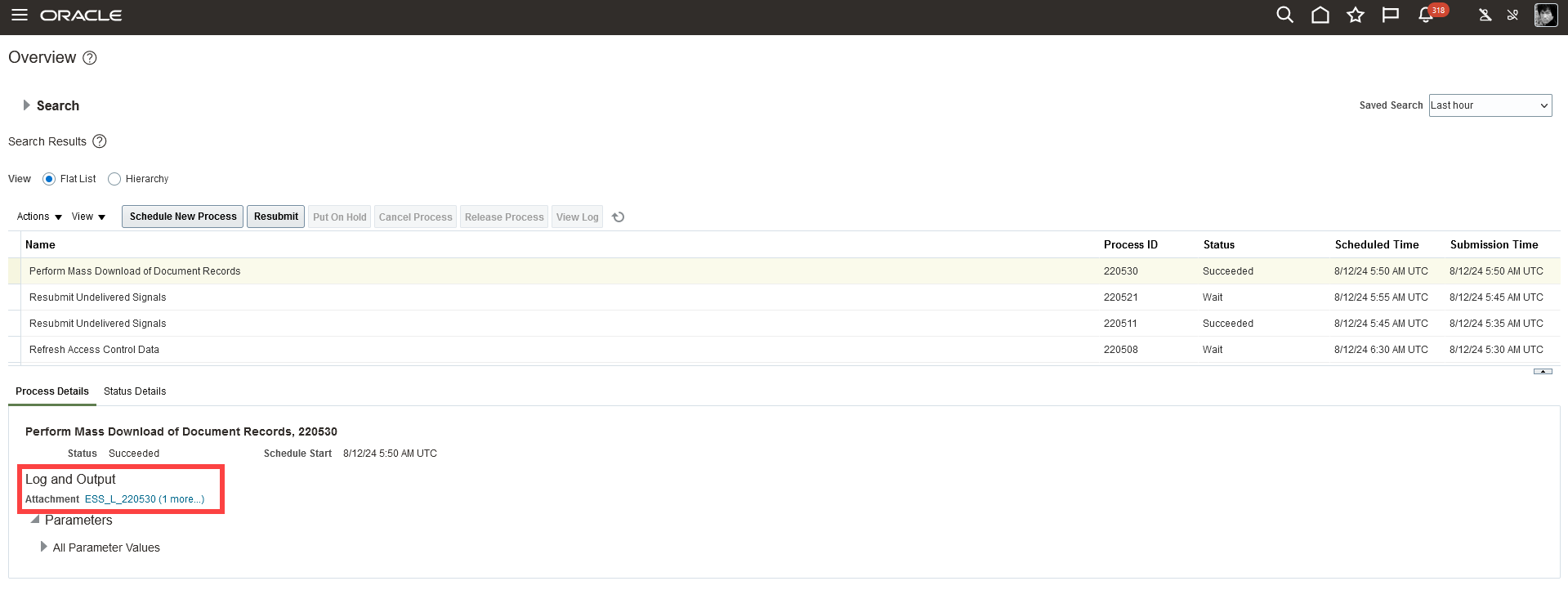Open the global search magnifier
Viewport: 1568px width, 590px height.
tap(1284, 15)
